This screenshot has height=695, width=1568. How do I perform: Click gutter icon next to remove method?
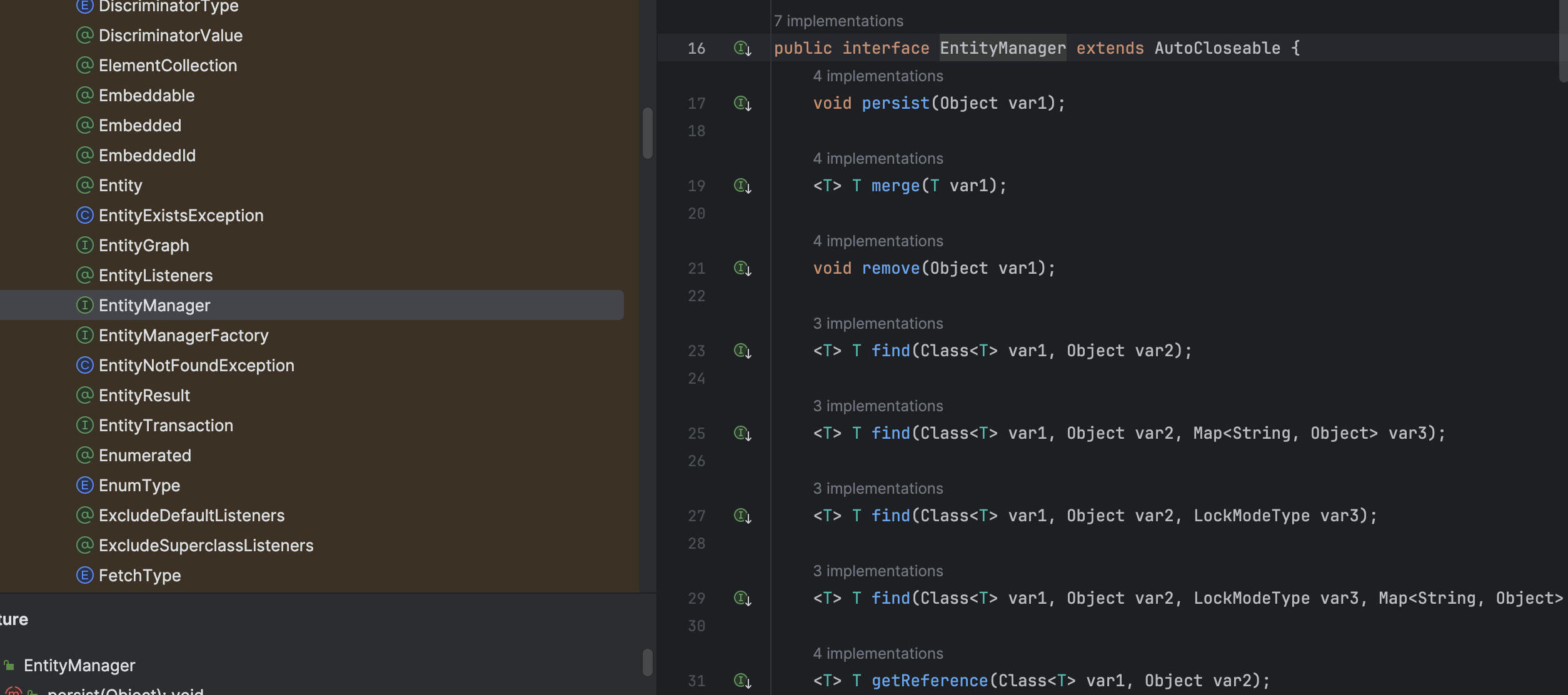[742, 268]
